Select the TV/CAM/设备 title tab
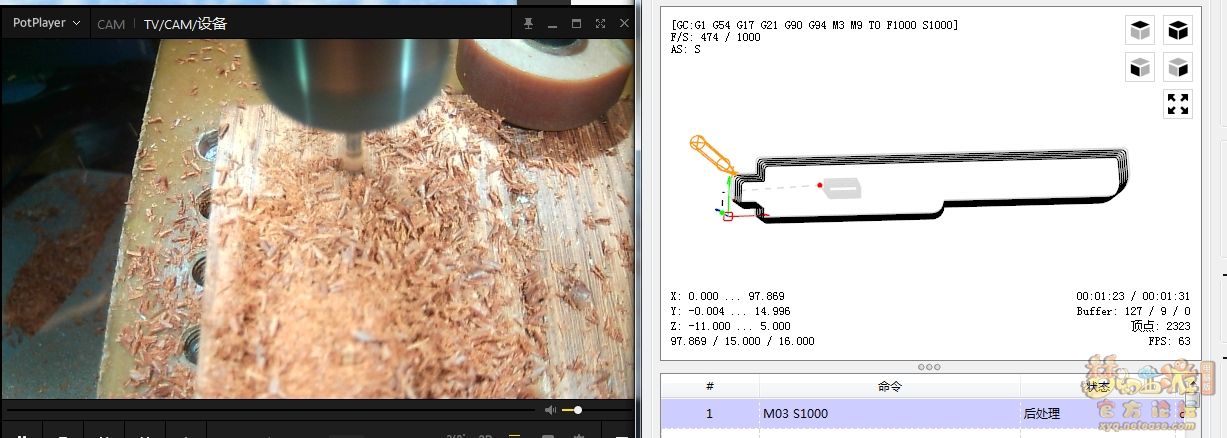 pos(184,24)
